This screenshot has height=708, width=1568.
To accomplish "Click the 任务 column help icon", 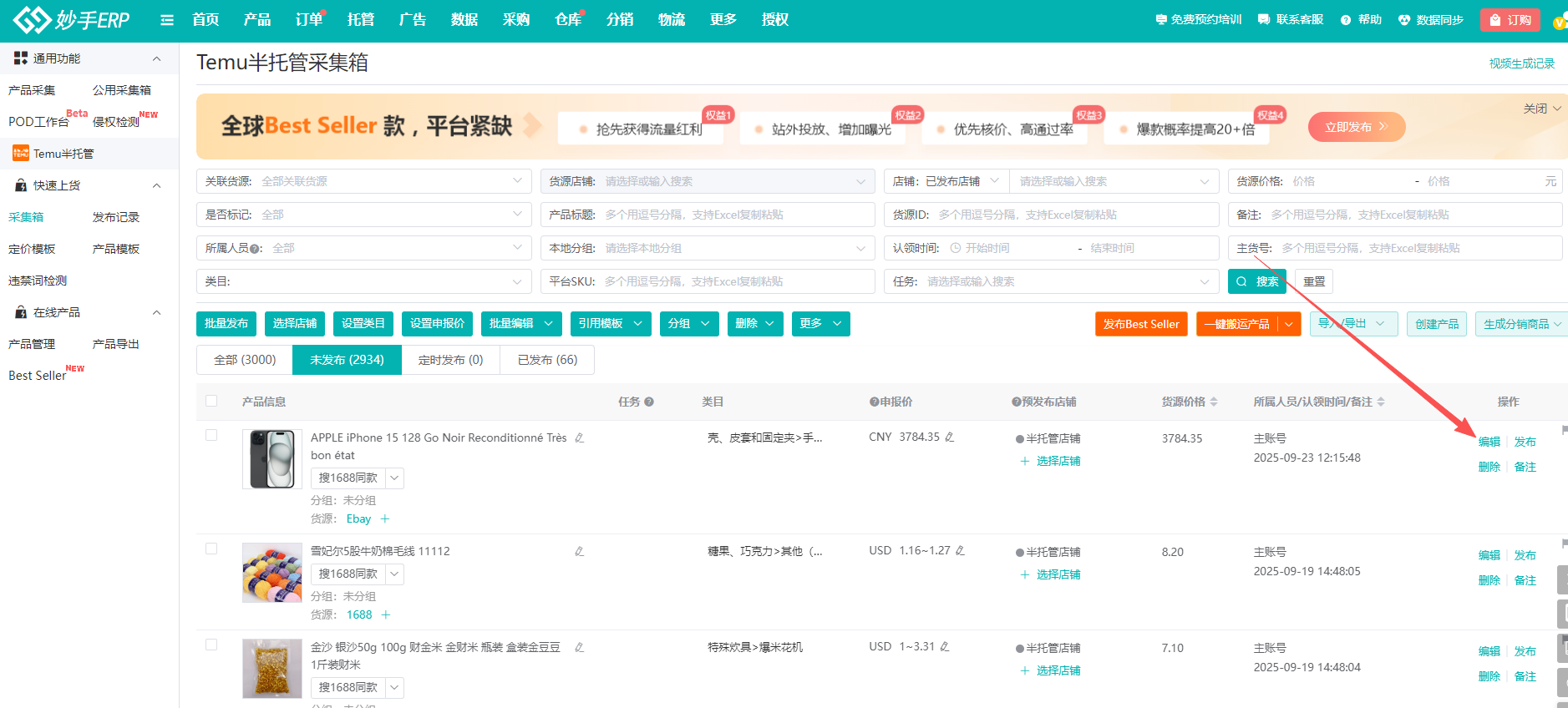I will [649, 402].
